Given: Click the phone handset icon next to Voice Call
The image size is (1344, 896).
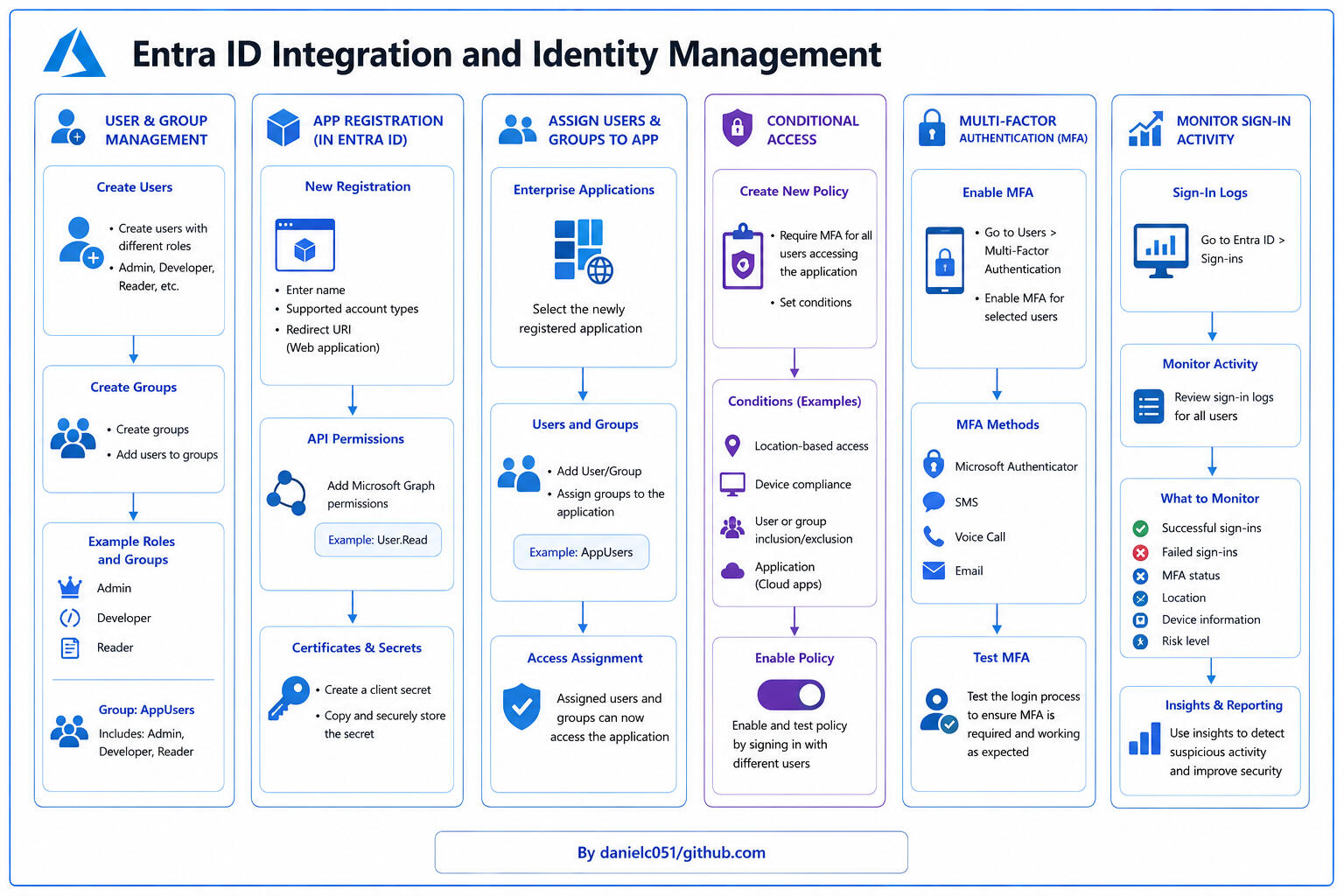Looking at the screenshot, I should pyautogui.click(x=934, y=536).
